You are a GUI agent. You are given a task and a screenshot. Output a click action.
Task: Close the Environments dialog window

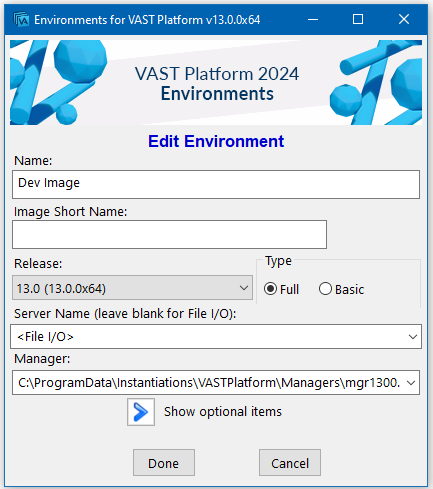(404, 20)
